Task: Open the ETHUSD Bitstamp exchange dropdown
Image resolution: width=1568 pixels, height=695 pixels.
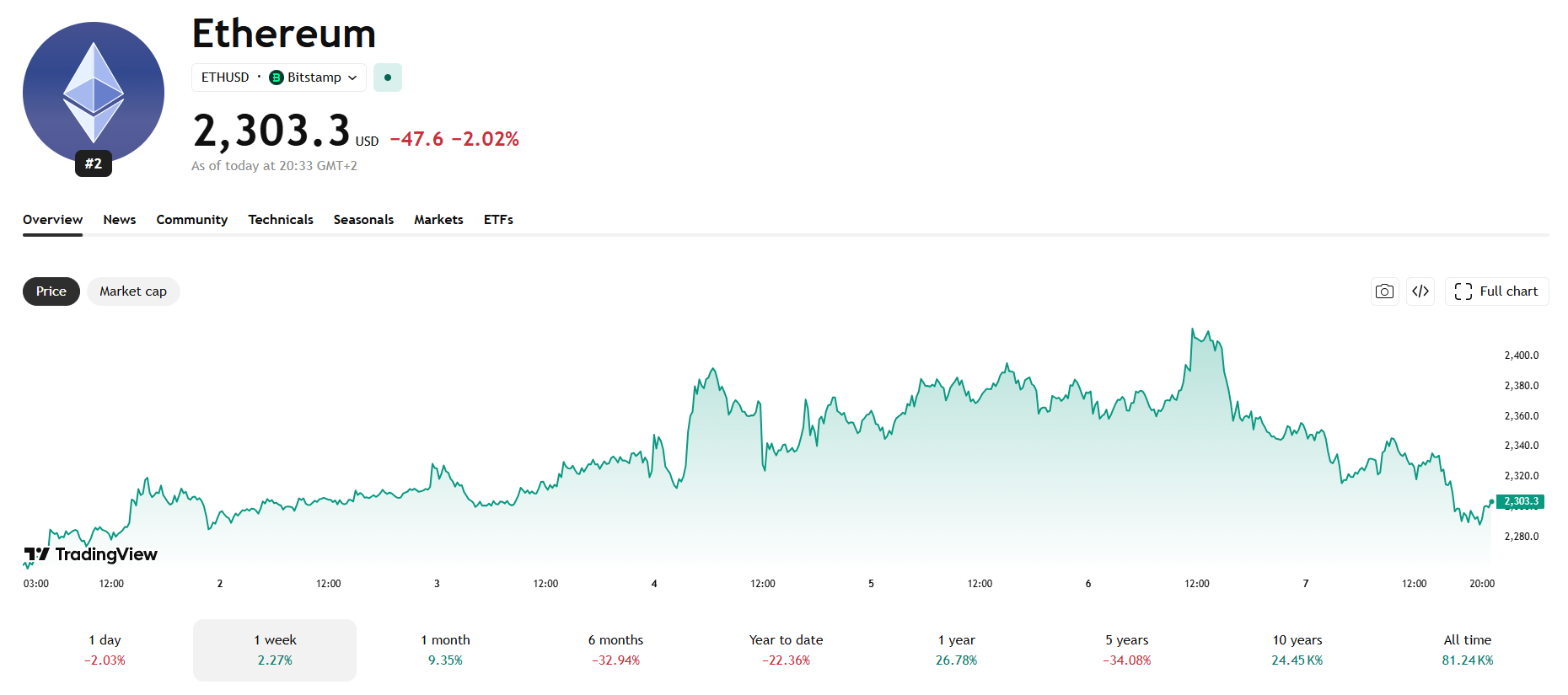Action: (x=279, y=78)
